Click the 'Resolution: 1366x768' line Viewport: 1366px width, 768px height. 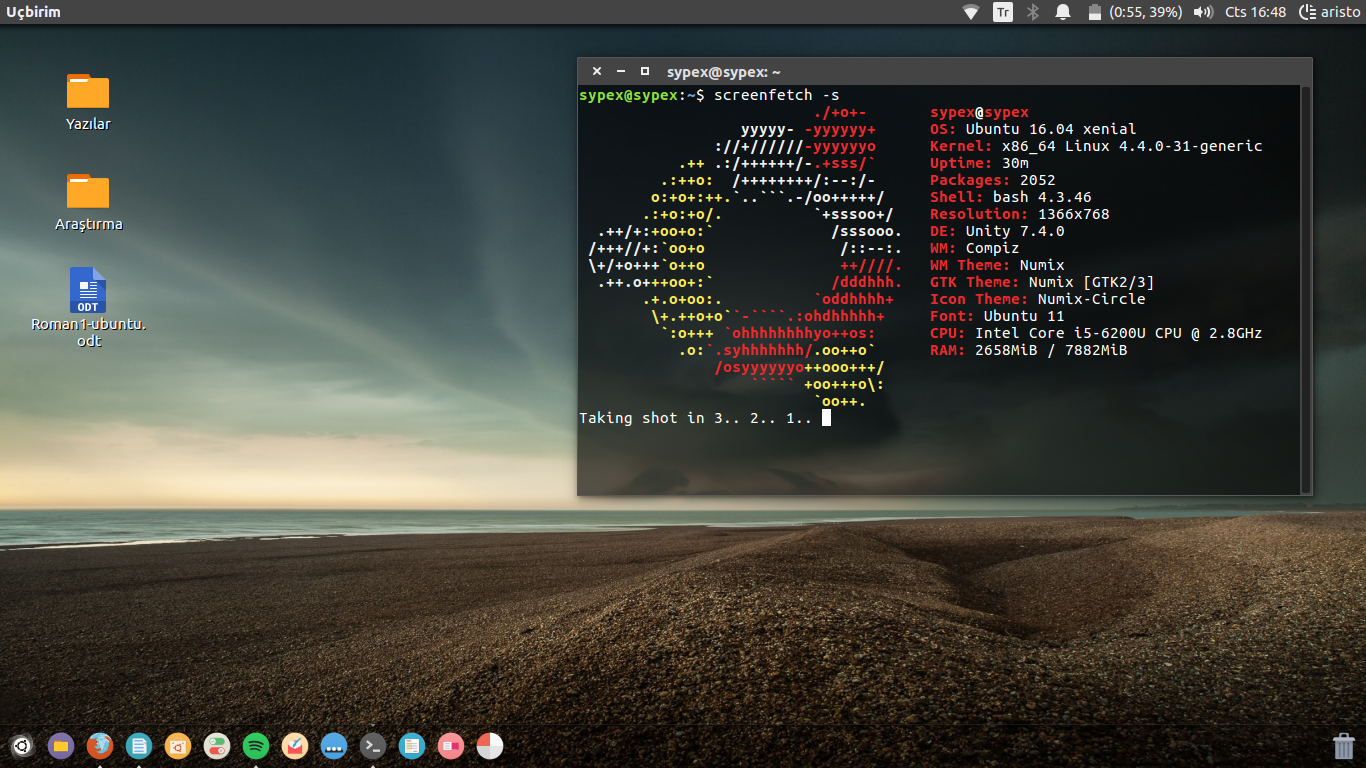[x=1020, y=214]
